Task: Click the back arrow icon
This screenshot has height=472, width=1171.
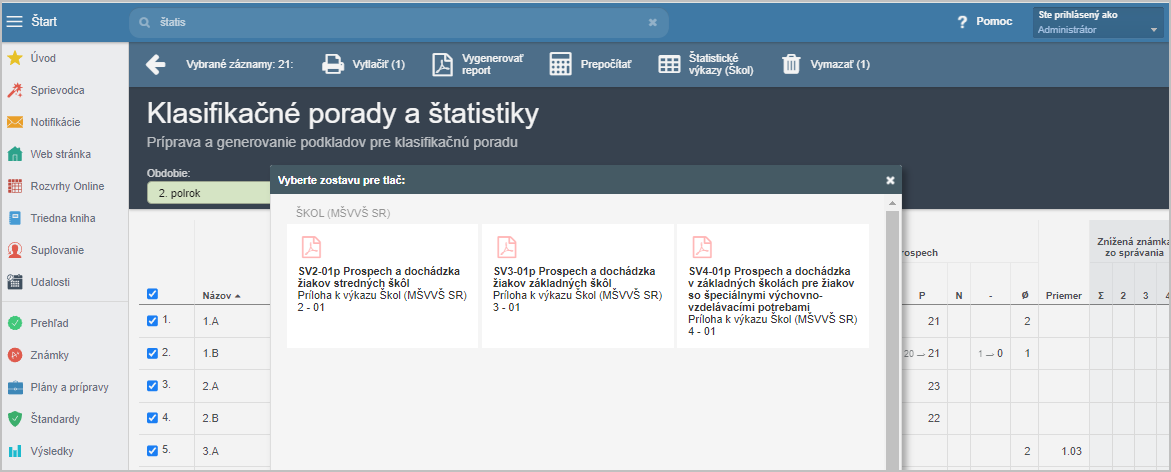Action: [155, 65]
